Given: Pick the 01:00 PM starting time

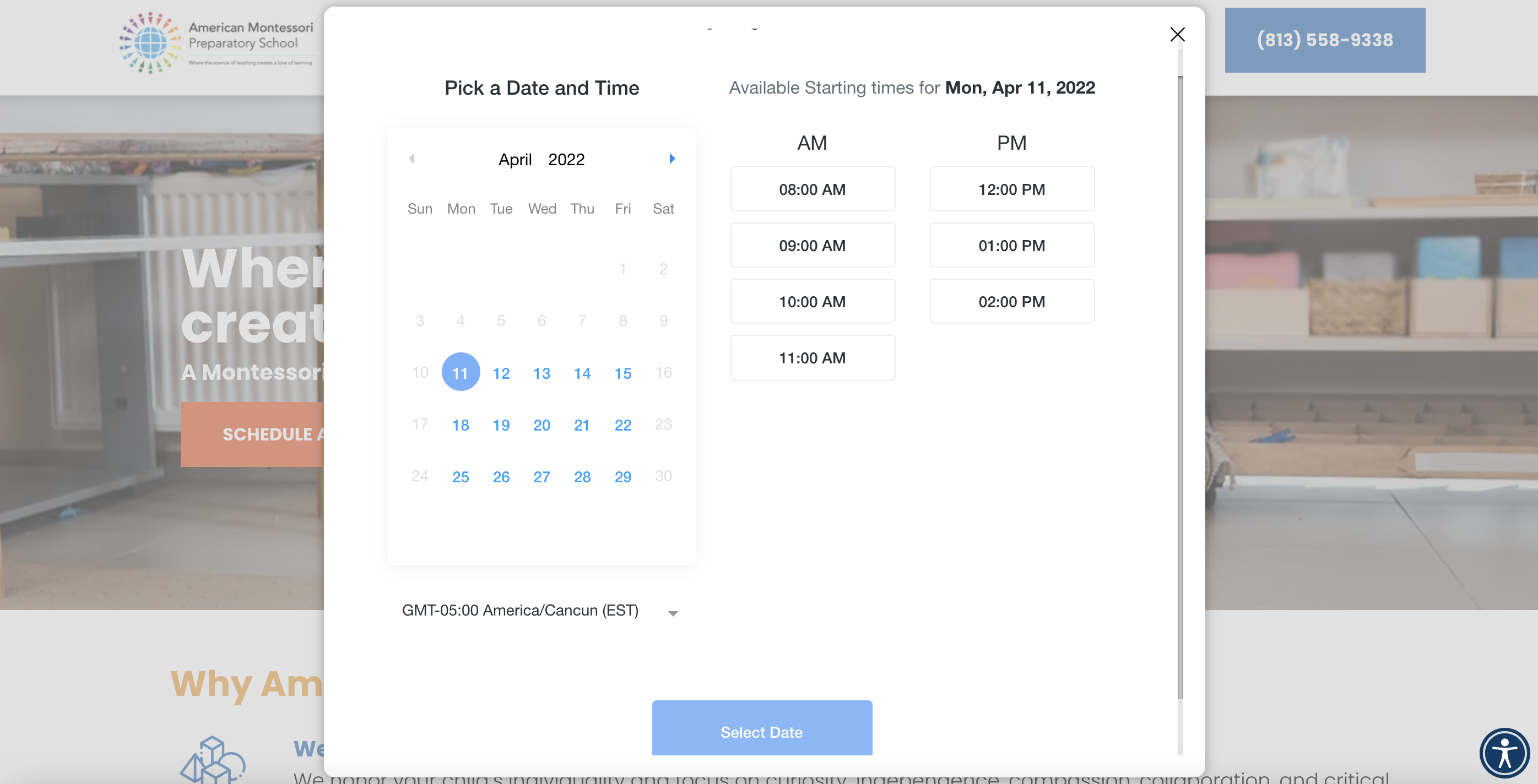Looking at the screenshot, I should point(1011,246).
